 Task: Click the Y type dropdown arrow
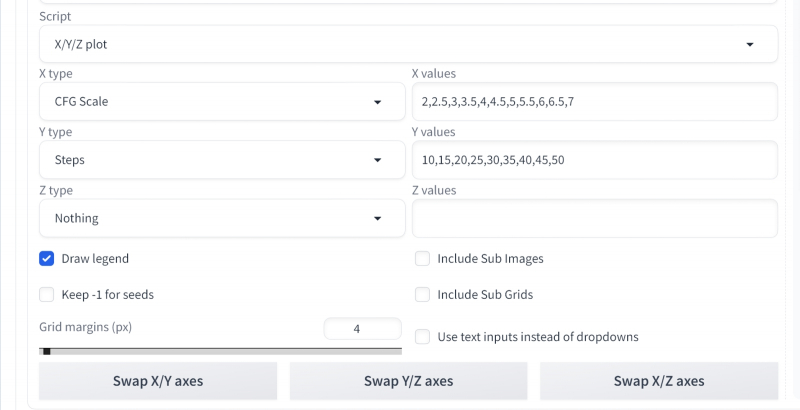377,160
